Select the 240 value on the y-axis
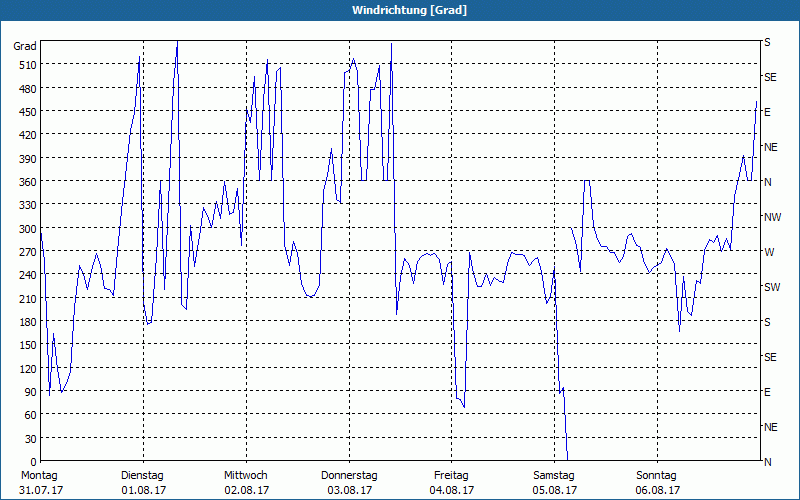The width and height of the screenshot is (800, 500). tap(28, 276)
